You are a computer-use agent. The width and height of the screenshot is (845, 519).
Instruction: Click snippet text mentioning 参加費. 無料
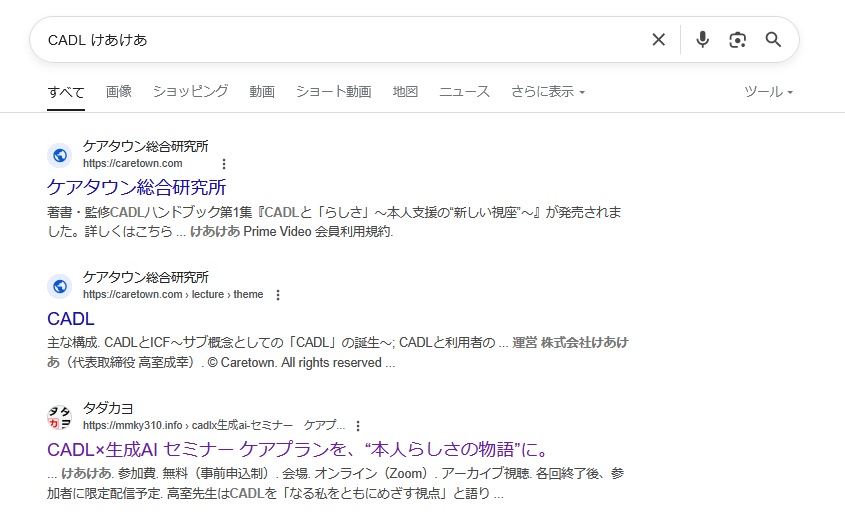(x=335, y=483)
